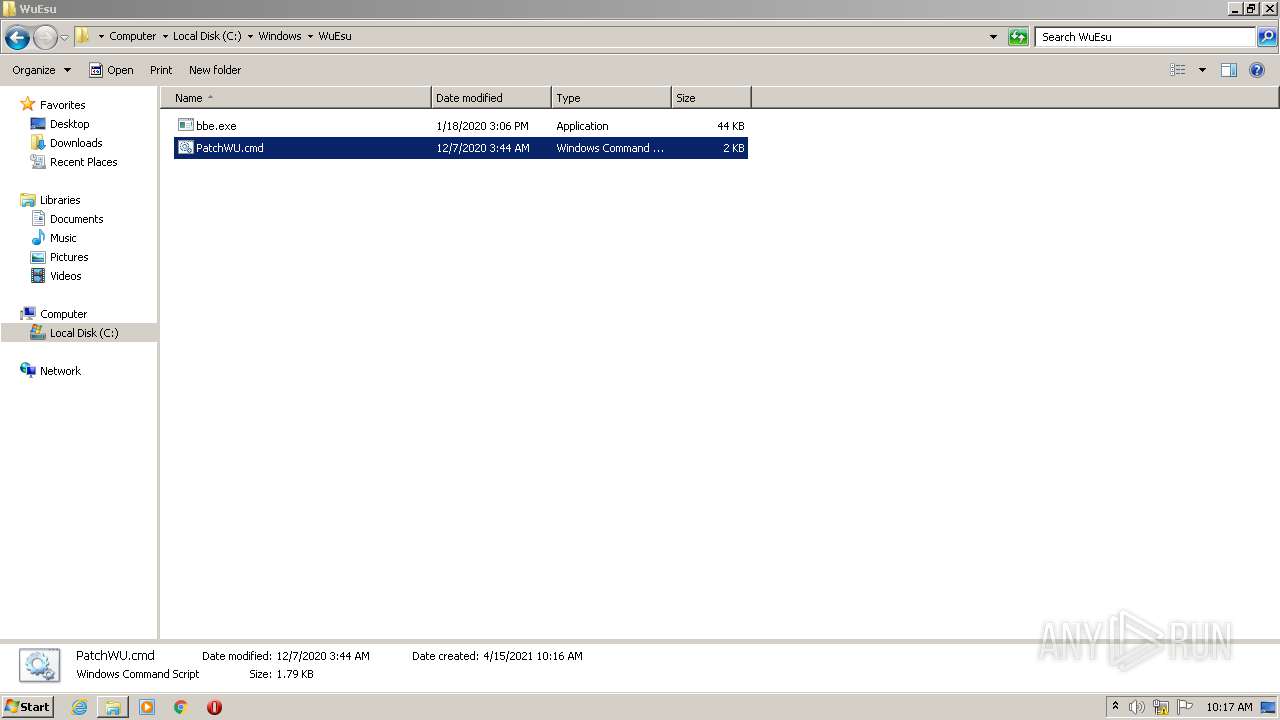Go back with the Back arrow button
The image size is (1280, 720).
point(17,37)
